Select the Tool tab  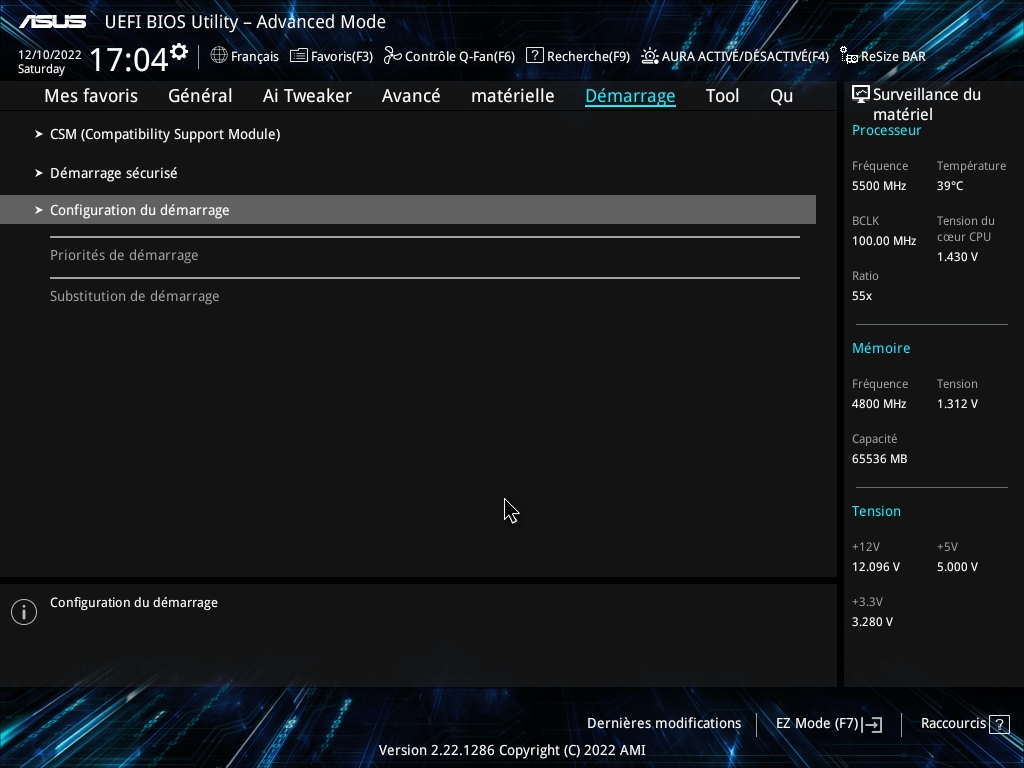(722, 96)
